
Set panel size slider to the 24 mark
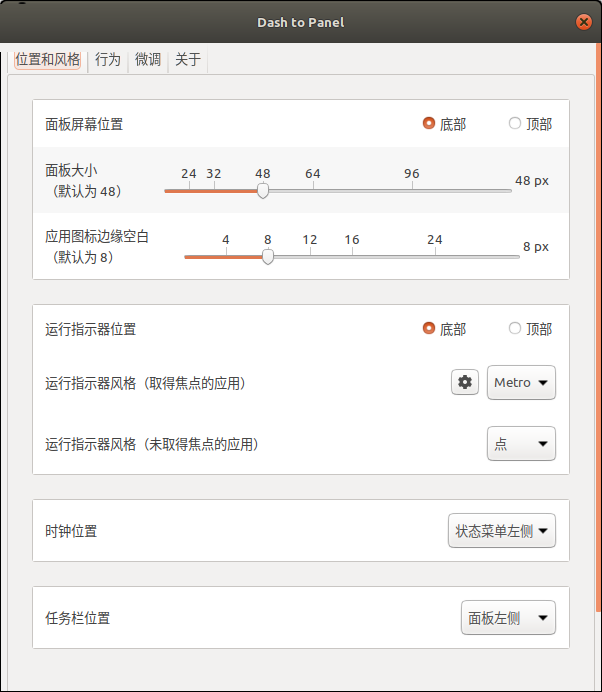tap(189, 190)
